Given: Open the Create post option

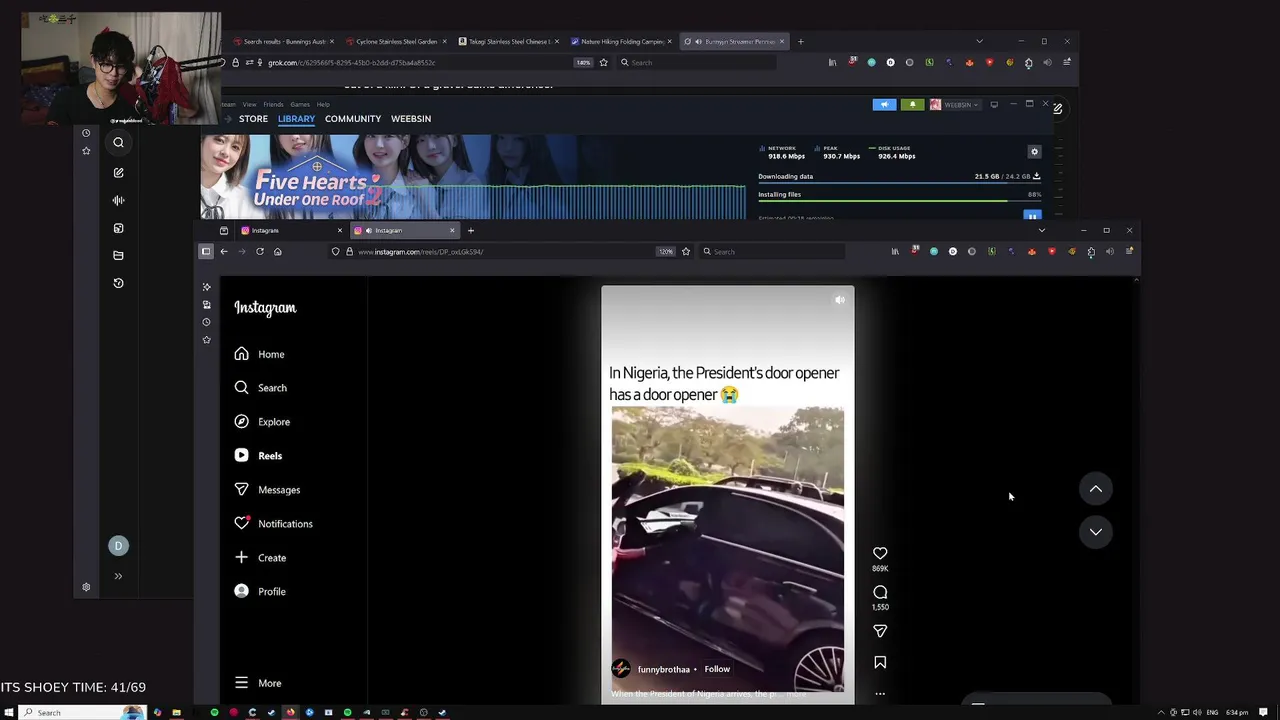Looking at the screenshot, I should click(260, 558).
